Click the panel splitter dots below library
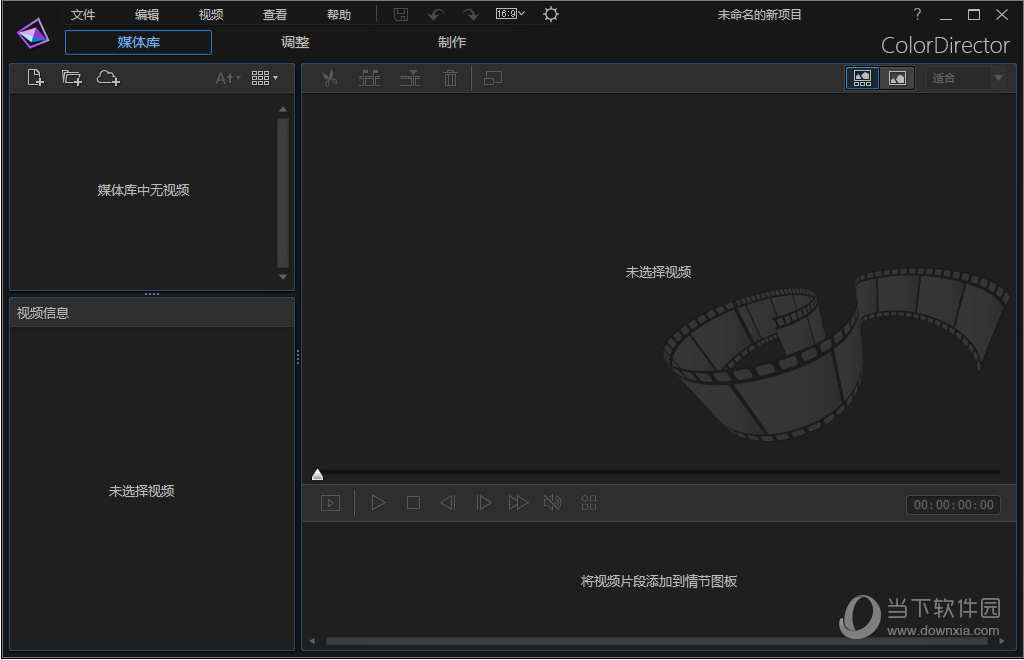1024x660 pixels. (x=152, y=294)
